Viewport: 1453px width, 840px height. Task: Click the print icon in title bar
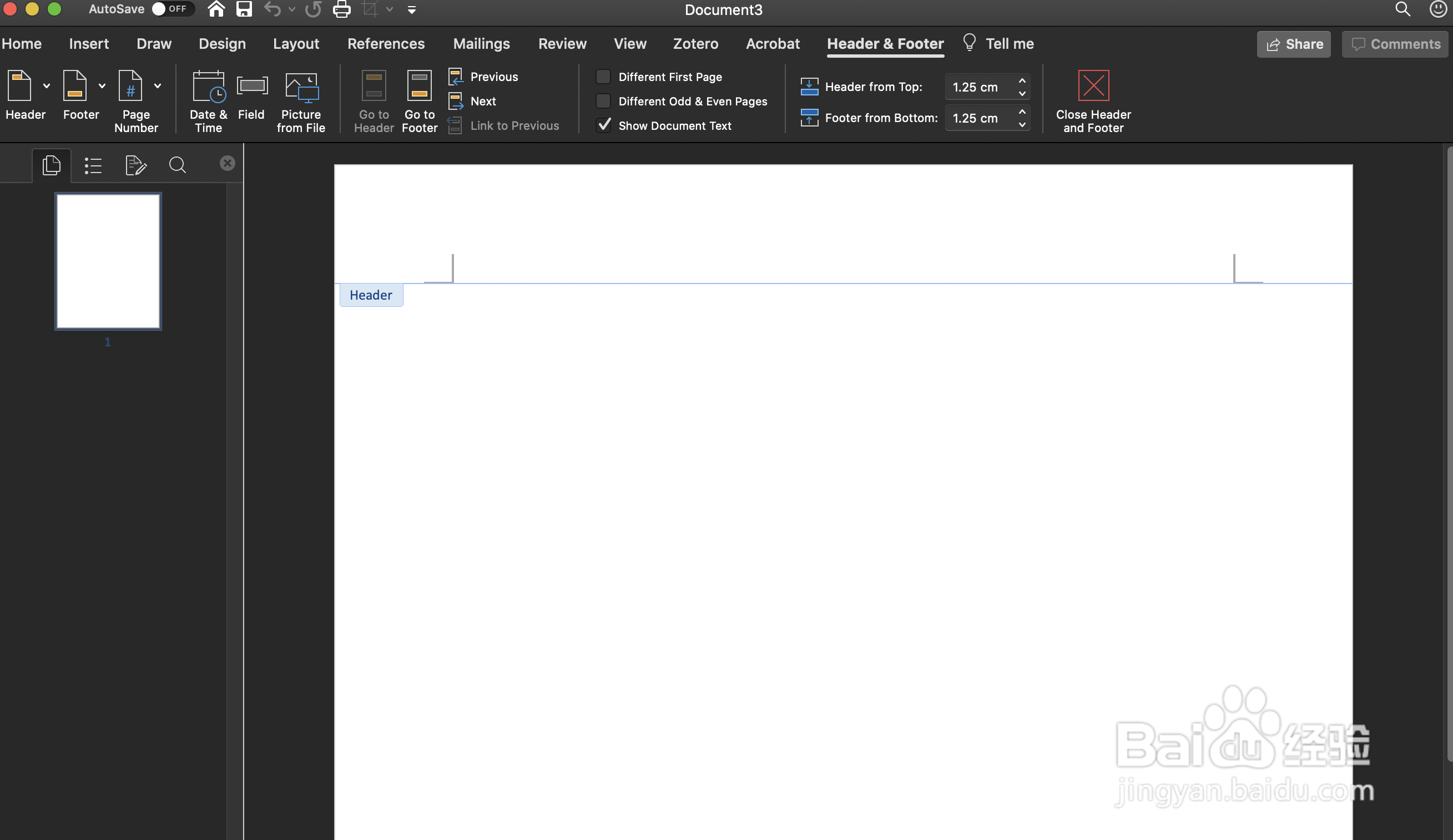point(341,10)
